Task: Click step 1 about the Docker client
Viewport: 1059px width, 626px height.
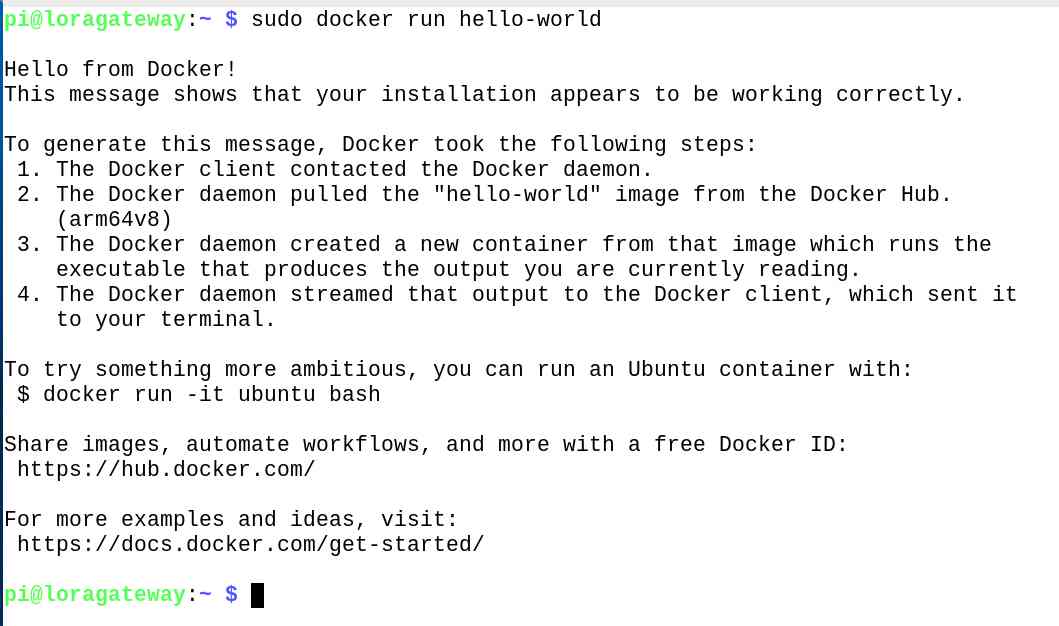Action: click(x=334, y=169)
